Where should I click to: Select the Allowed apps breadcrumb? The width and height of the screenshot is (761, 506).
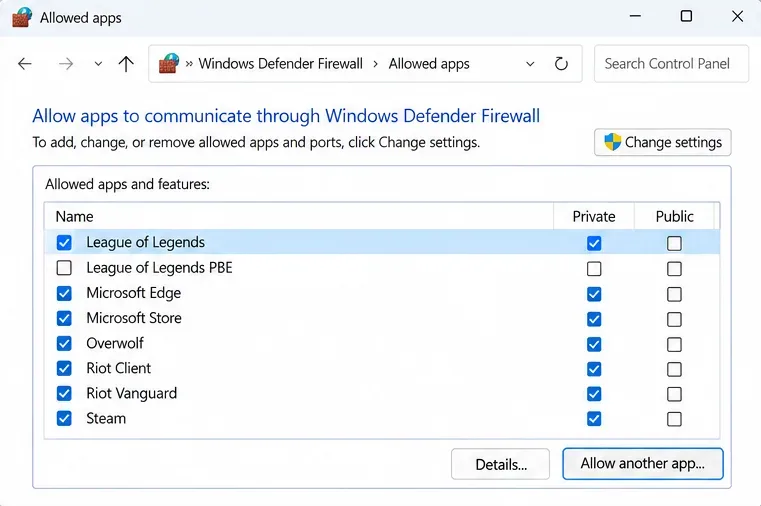coord(429,64)
